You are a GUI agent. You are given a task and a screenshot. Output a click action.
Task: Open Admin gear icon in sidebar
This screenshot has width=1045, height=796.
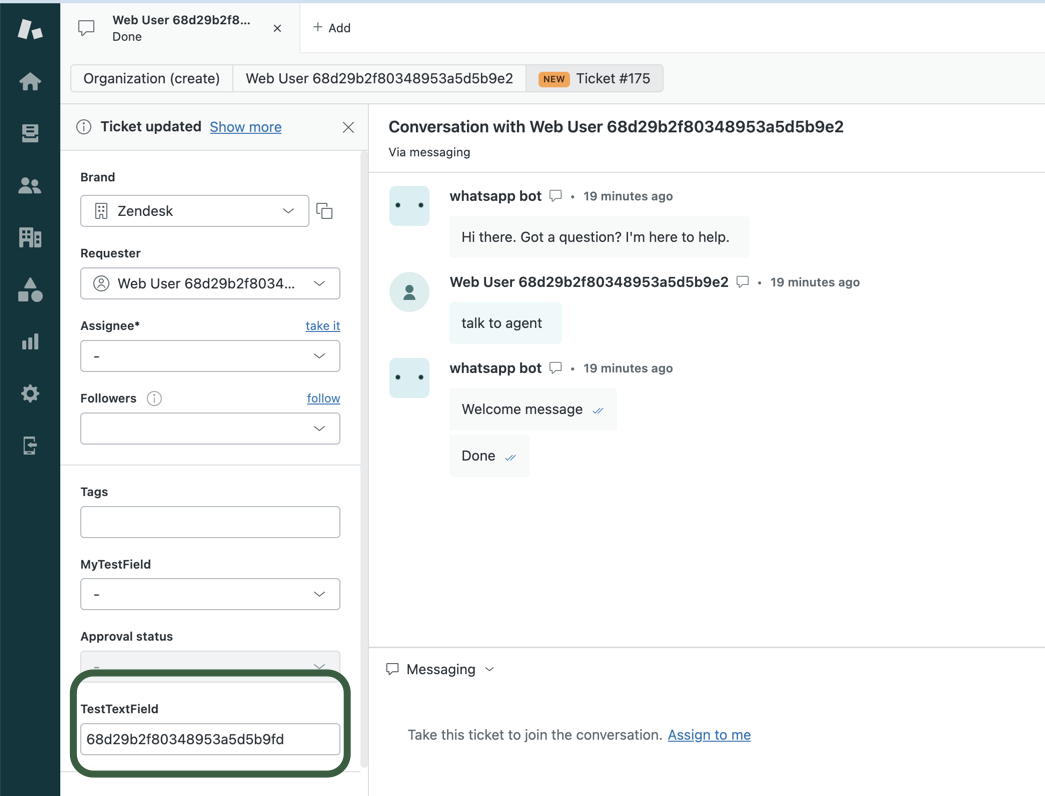[x=30, y=394]
